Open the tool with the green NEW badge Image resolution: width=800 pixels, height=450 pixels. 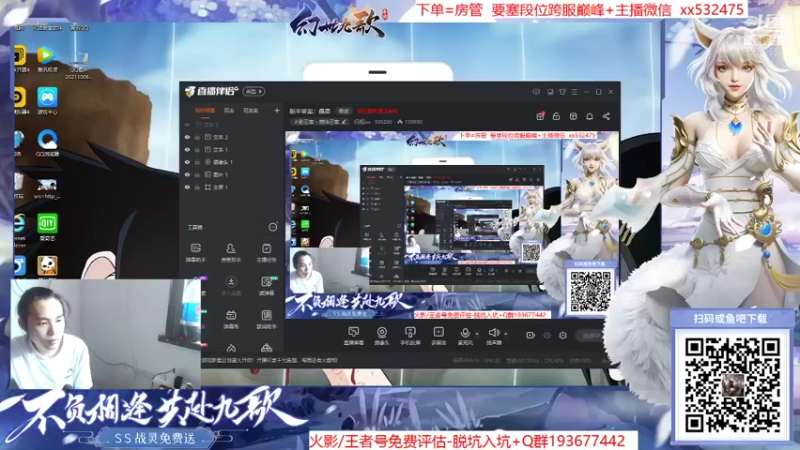(266, 286)
